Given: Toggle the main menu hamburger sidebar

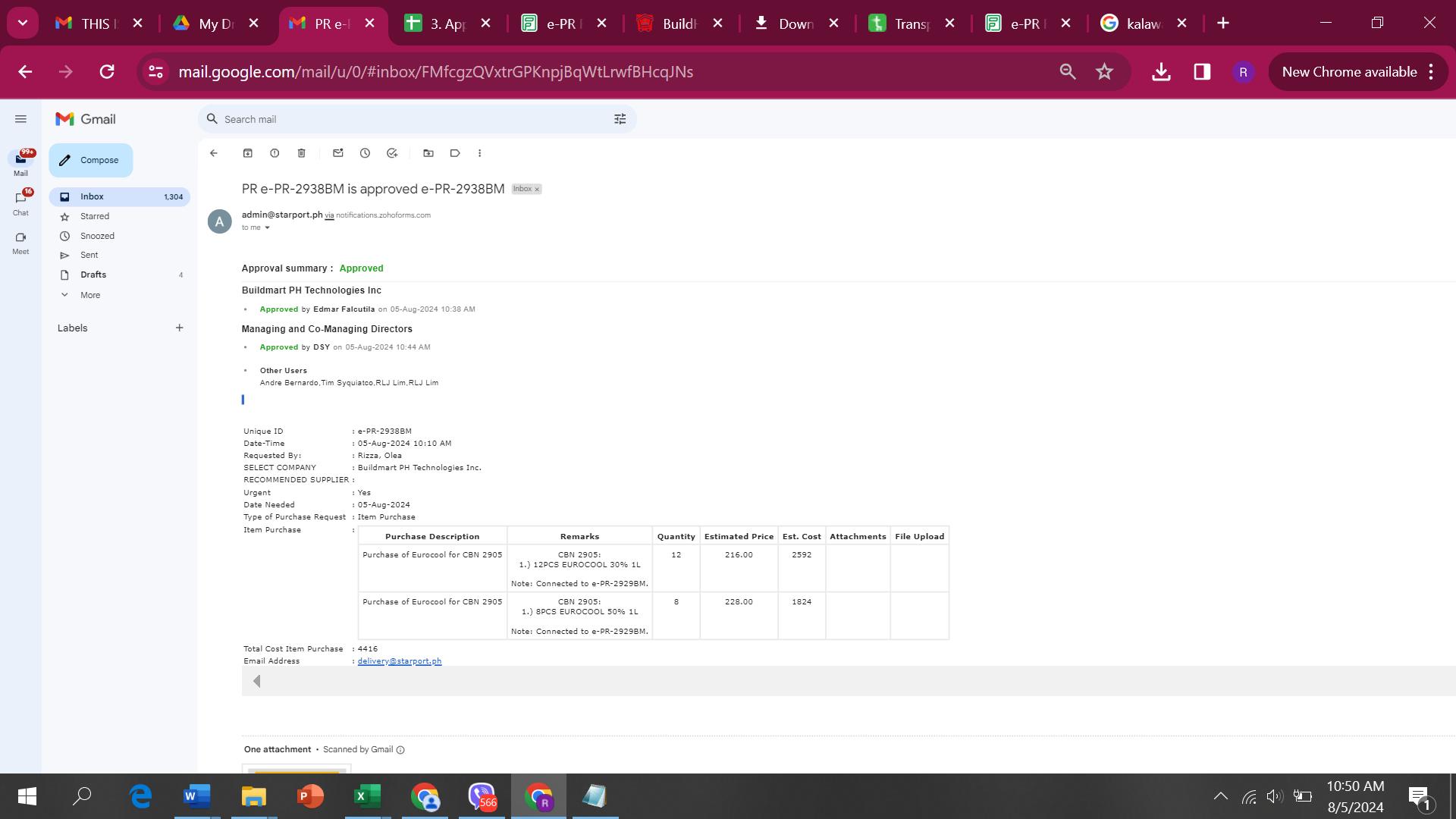Looking at the screenshot, I should pyautogui.click(x=20, y=119).
